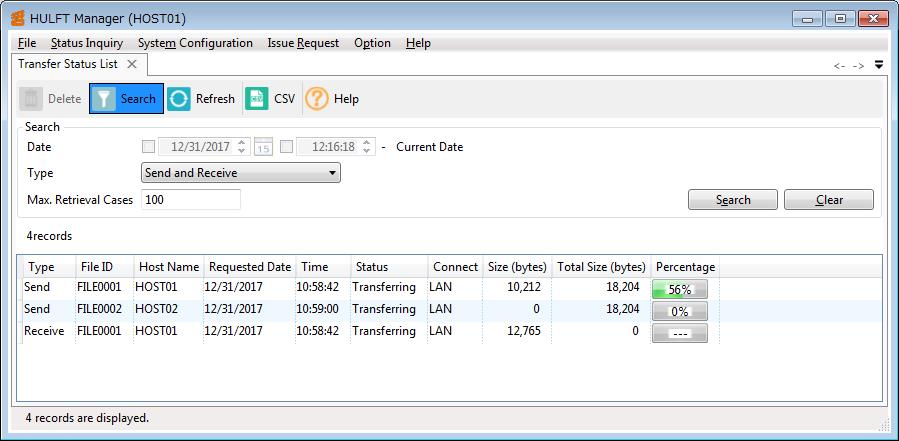
Task: Navigate to next tab with -> arrow
Action: click(x=858, y=66)
